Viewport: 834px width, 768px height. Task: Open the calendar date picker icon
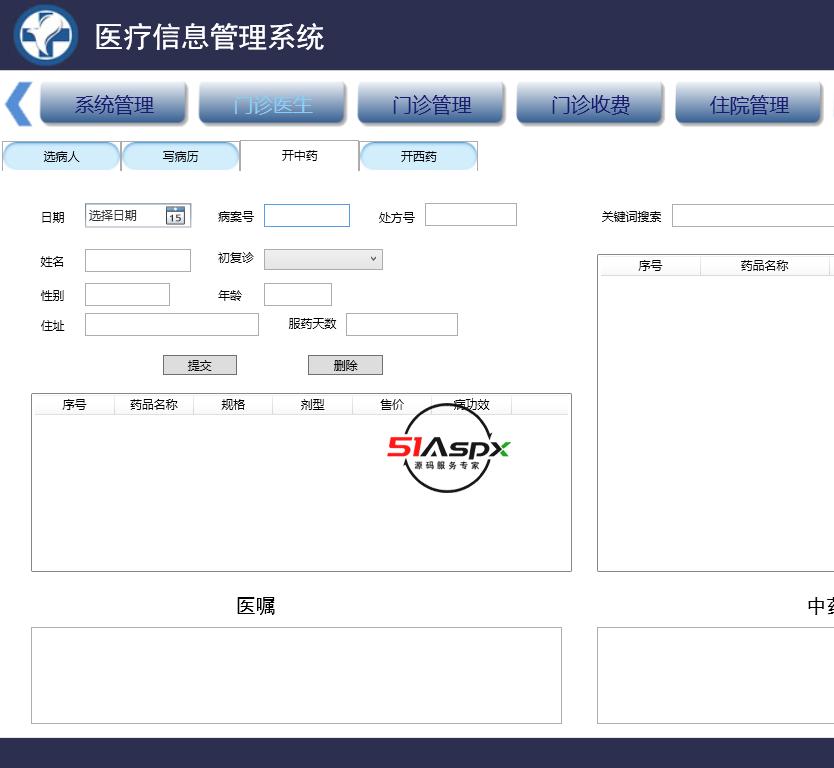(176, 215)
